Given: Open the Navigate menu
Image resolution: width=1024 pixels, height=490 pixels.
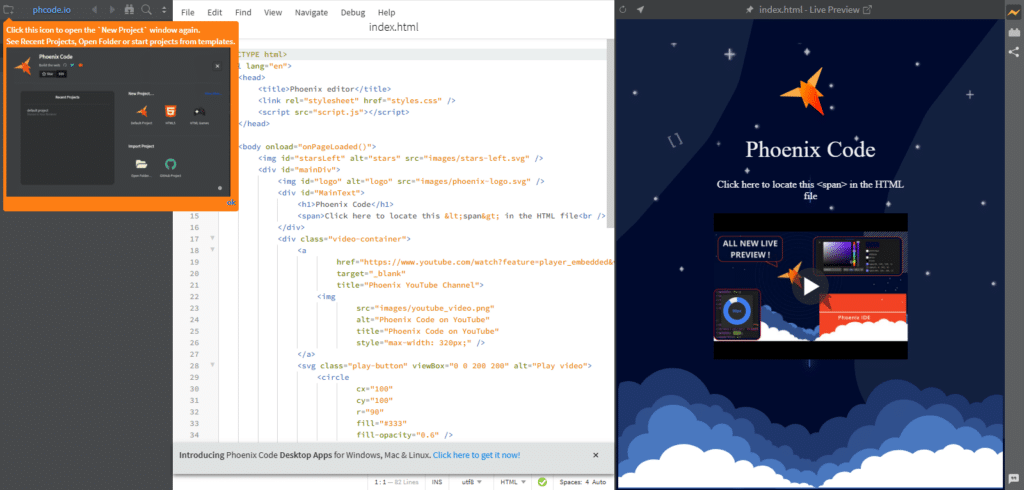Looking at the screenshot, I should click(312, 12).
